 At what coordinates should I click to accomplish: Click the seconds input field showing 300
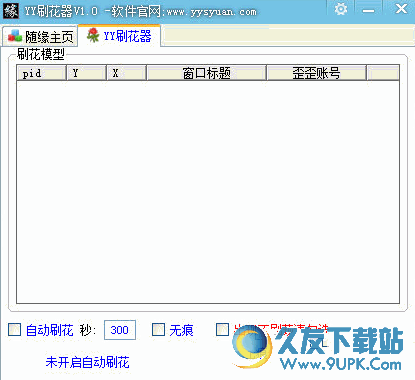point(120,330)
